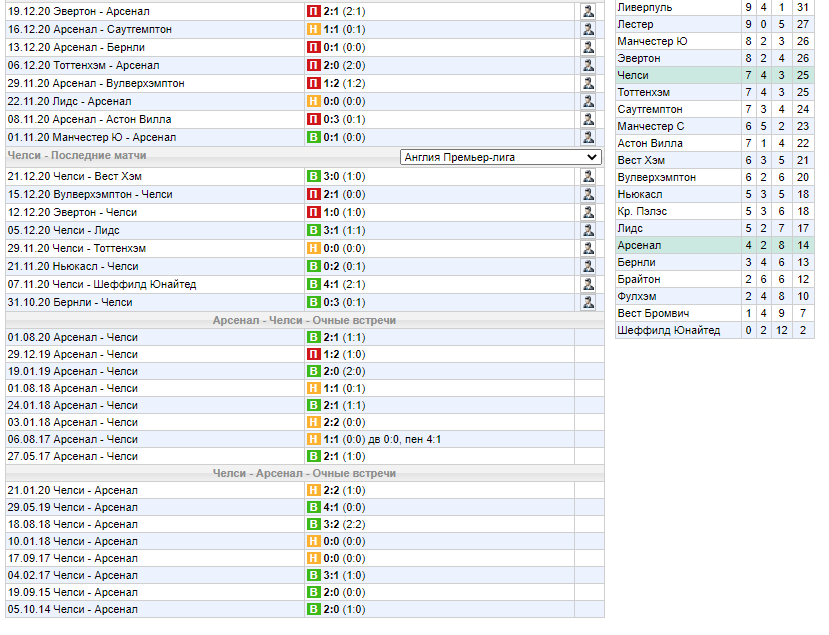Open the 01.08.20 Арсенал - Челси match
The height and width of the screenshot is (635, 829).
point(72,337)
